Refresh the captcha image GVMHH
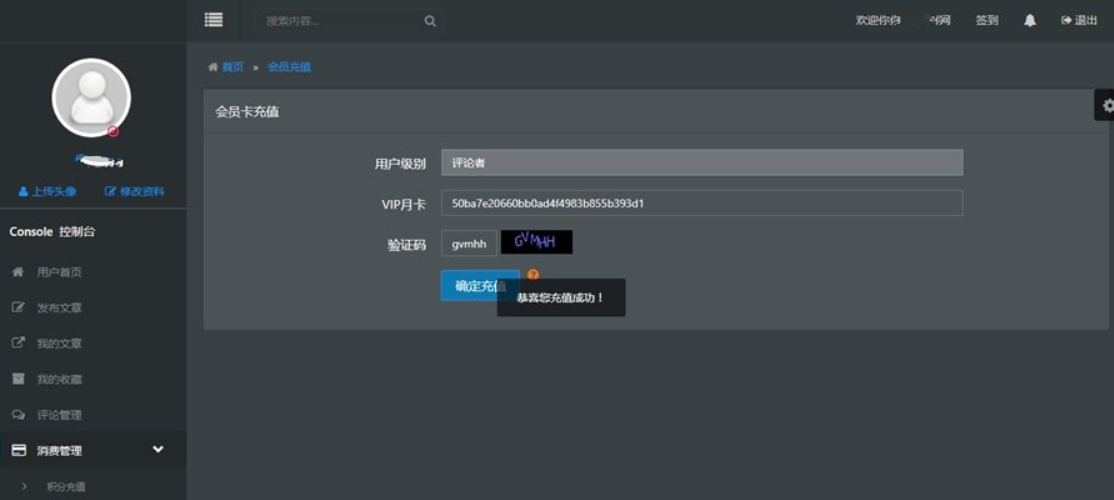This screenshot has height=500, width=1114. coord(536,242)
